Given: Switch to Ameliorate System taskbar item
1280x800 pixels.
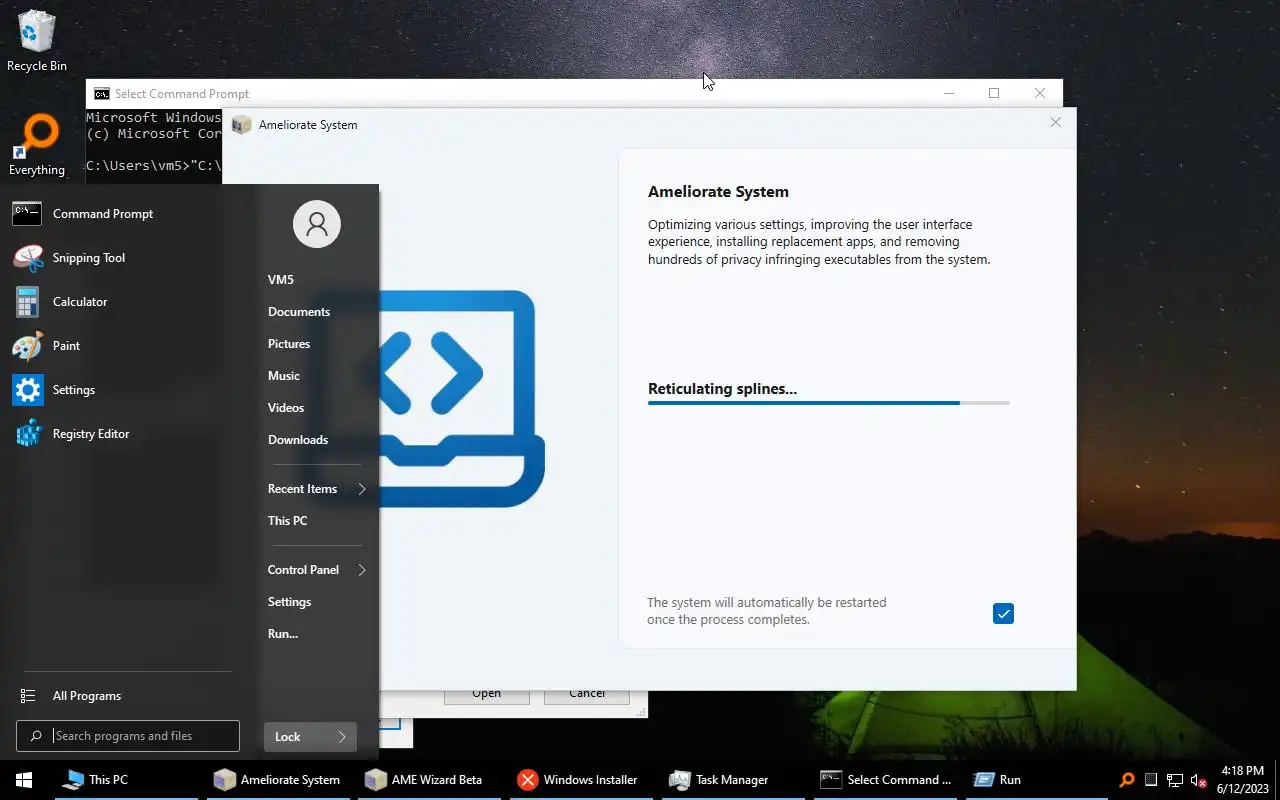Looking at the screenshot, I should [x=278, y=780].
